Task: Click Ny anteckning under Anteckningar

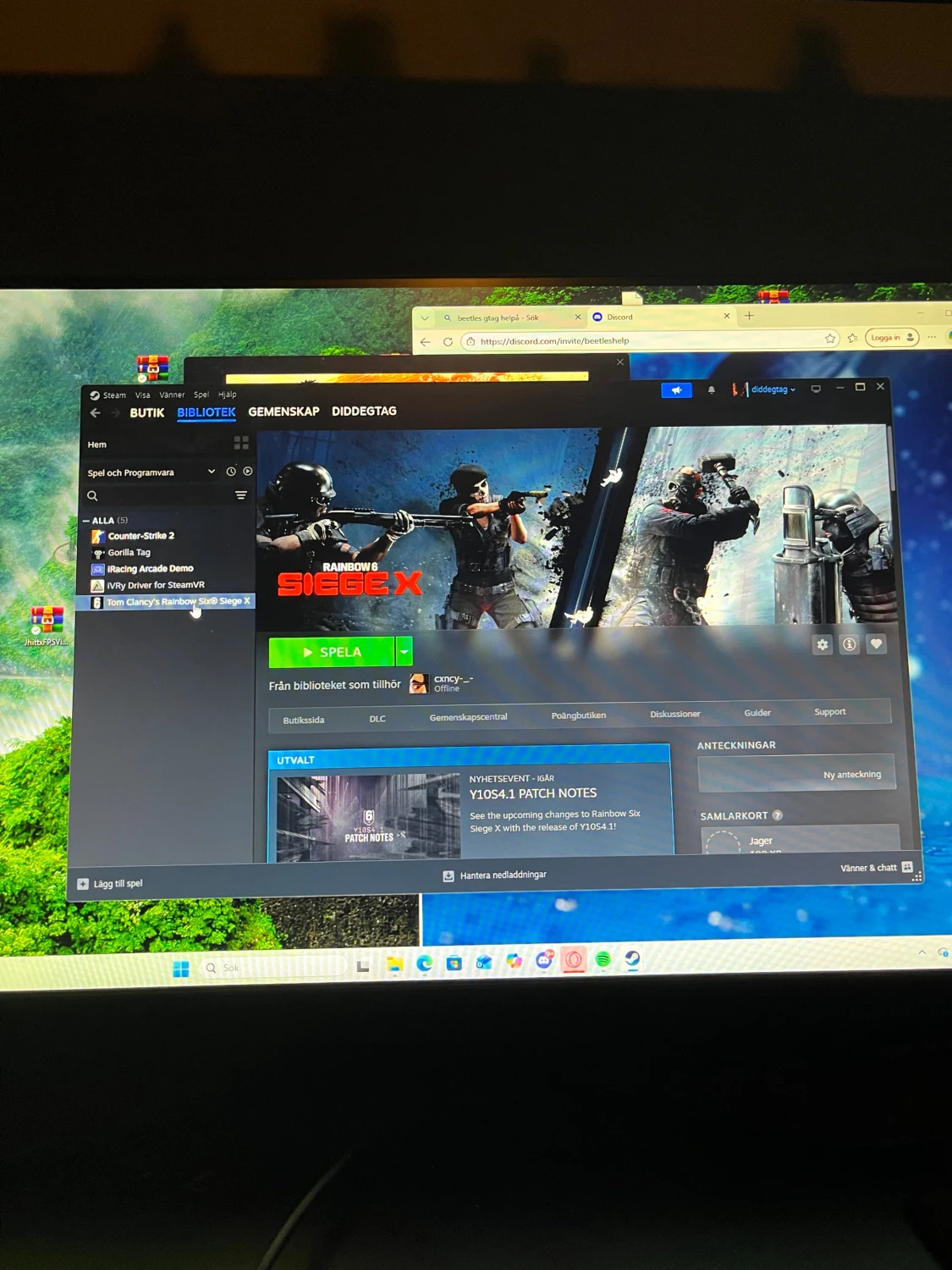Action: pyautogui.click(x=851, y=774)
